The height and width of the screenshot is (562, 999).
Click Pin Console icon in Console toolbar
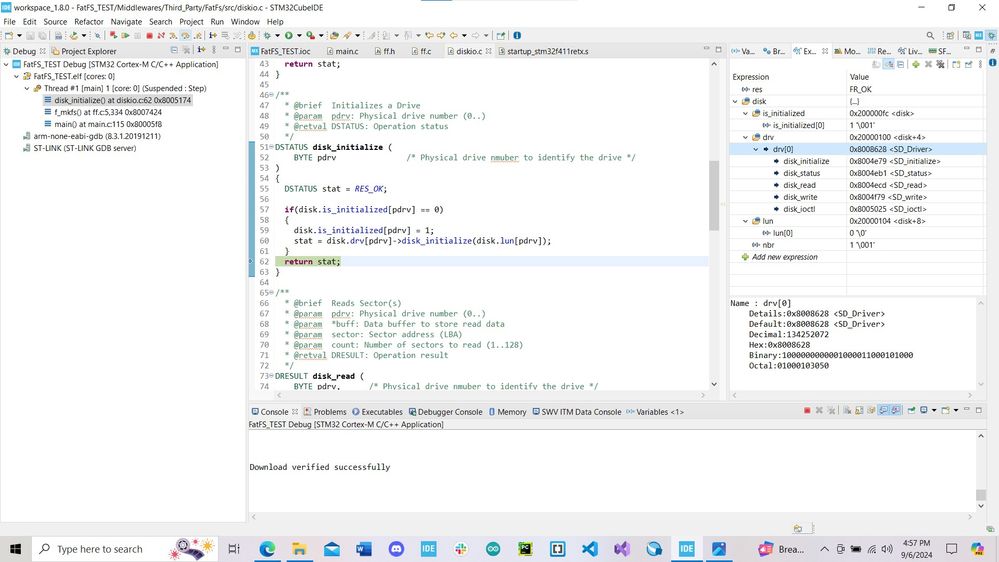pyautogui.click(x=911, y=410)
